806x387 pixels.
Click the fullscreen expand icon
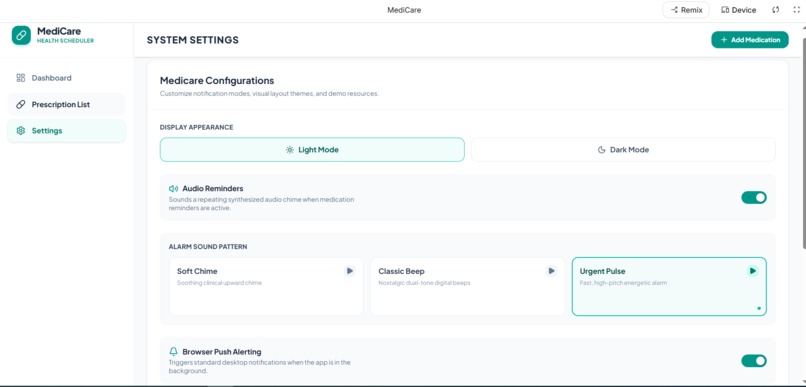(797, 10)
